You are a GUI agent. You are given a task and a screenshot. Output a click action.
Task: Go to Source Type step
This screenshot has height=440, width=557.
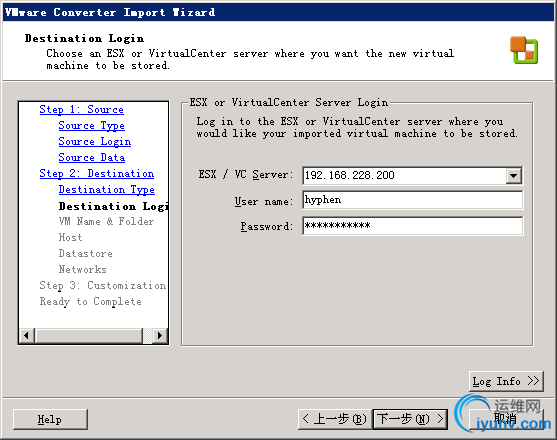(92, 125)
